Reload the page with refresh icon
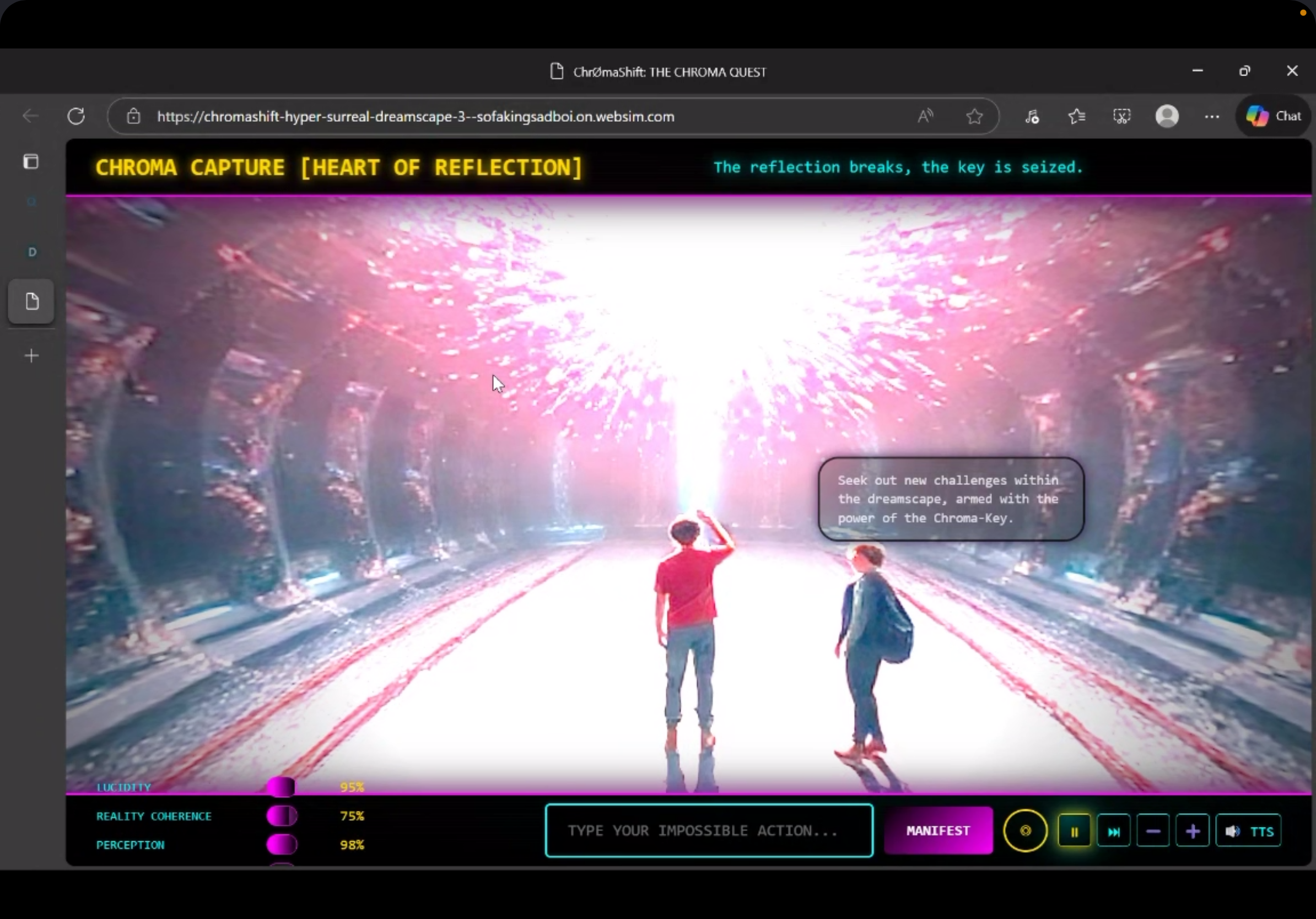This screenshot has width=1316, height=919. [x=76, y=116]
